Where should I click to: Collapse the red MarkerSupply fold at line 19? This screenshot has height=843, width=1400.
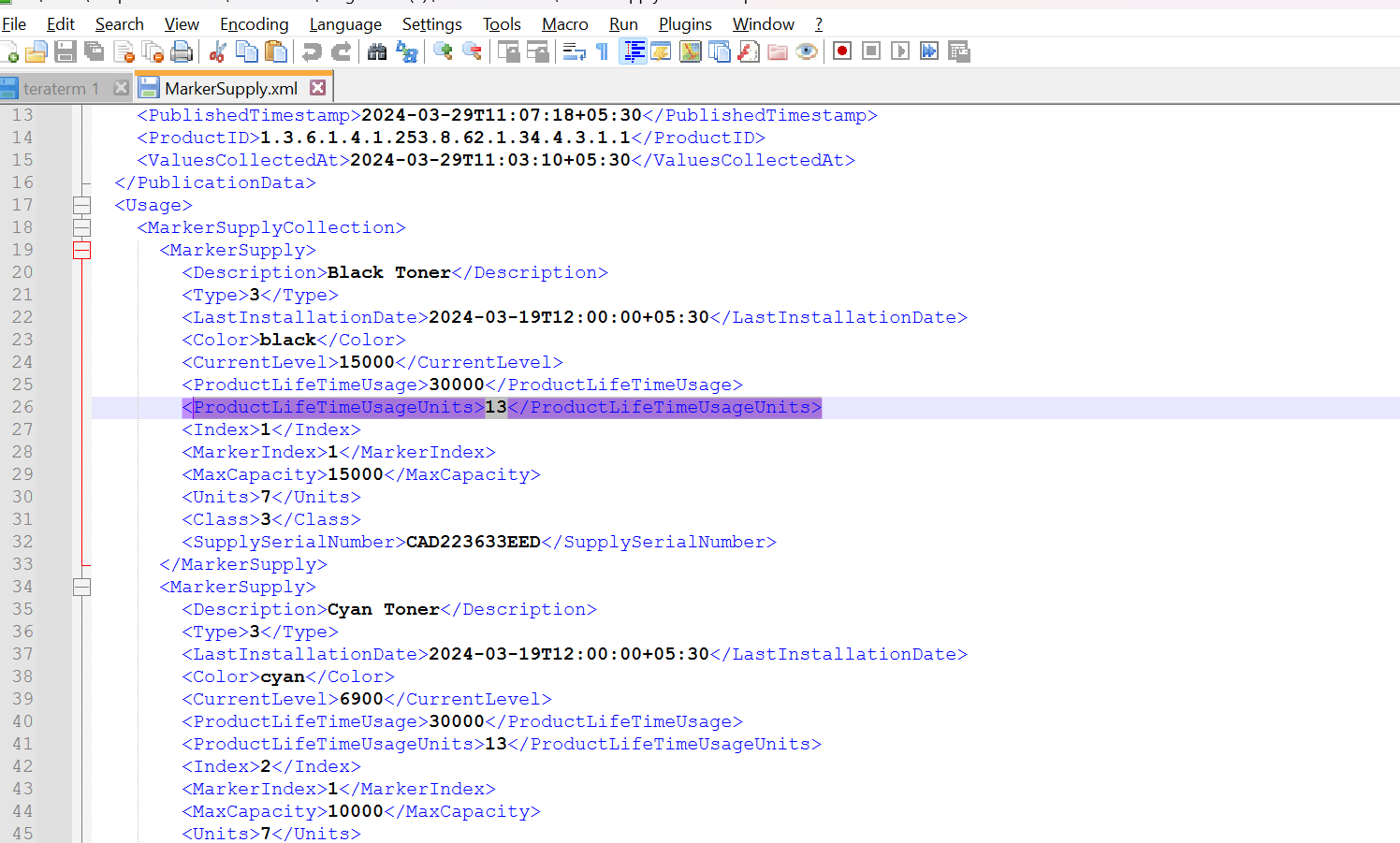point(82,250)
